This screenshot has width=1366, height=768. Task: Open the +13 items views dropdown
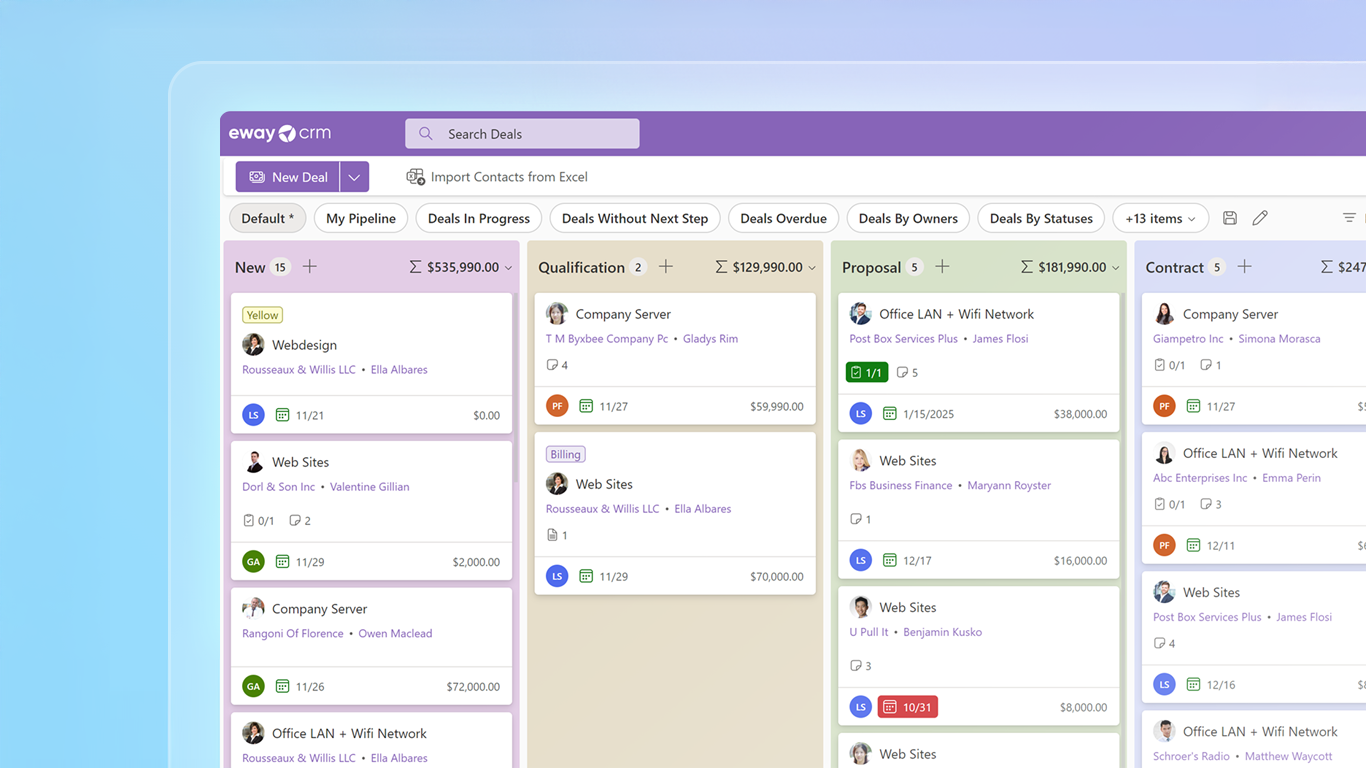click(1160, 217)
